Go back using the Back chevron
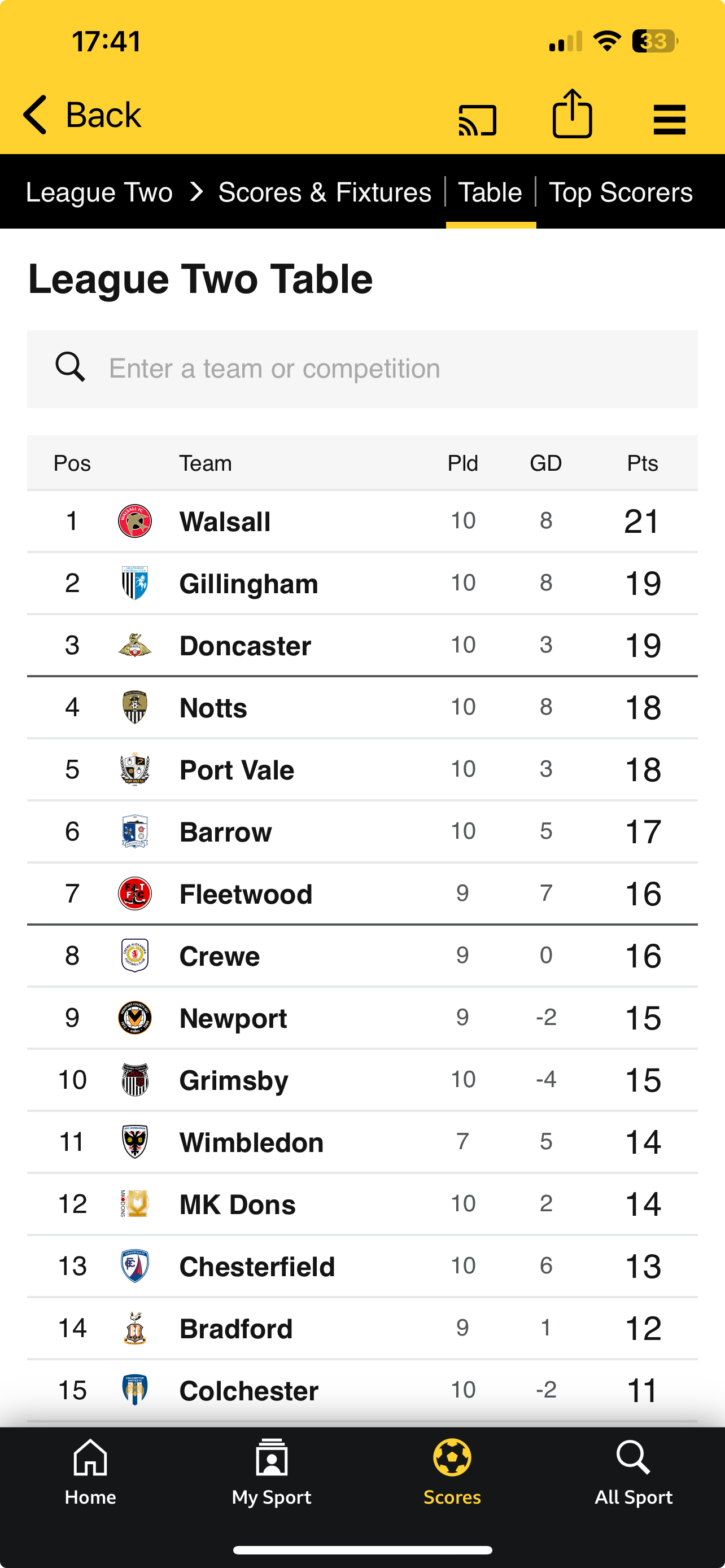 (x=34, y=115)
